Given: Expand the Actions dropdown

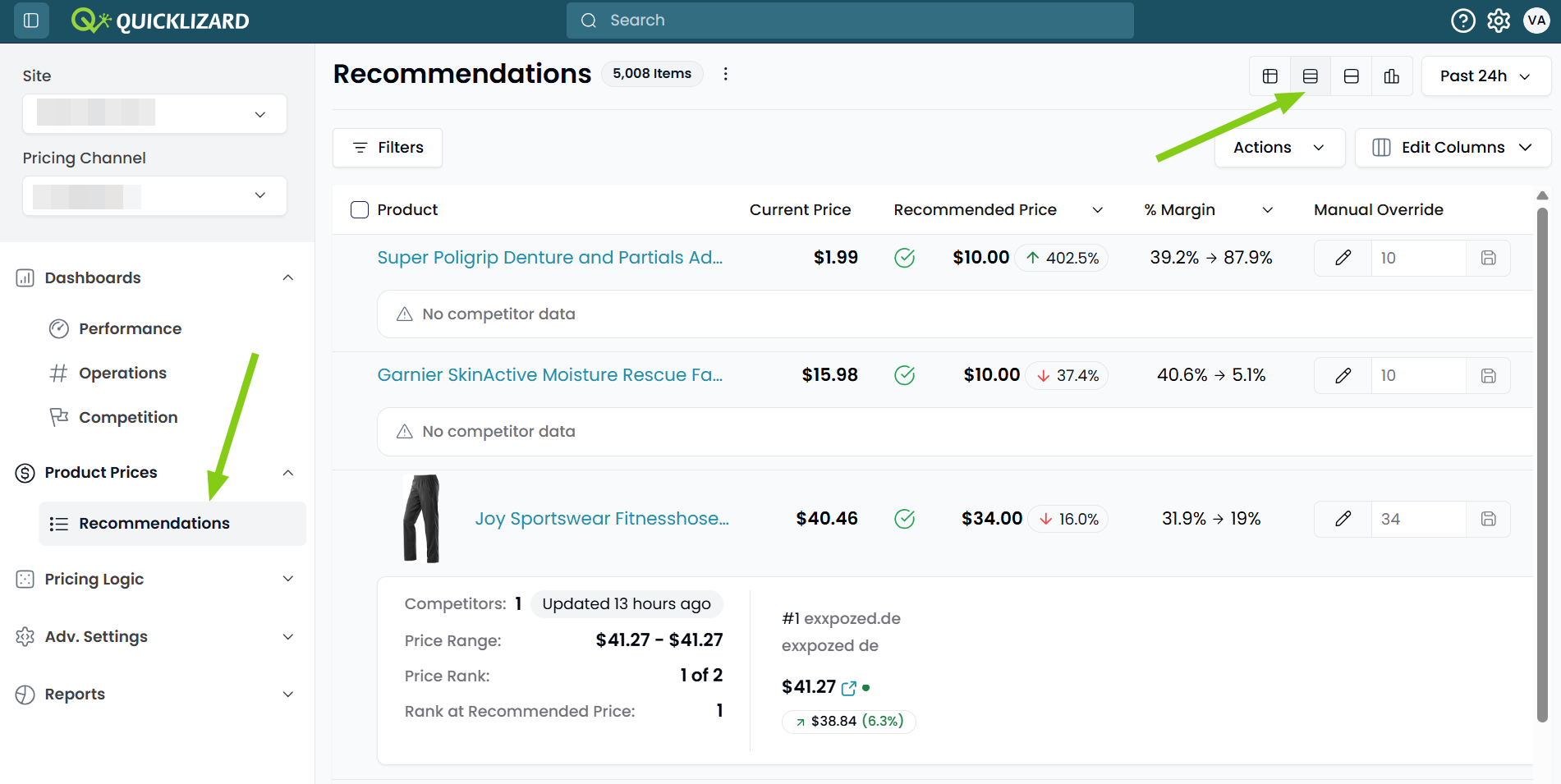Looking at the screenshot, I should tap(1279, 148).
